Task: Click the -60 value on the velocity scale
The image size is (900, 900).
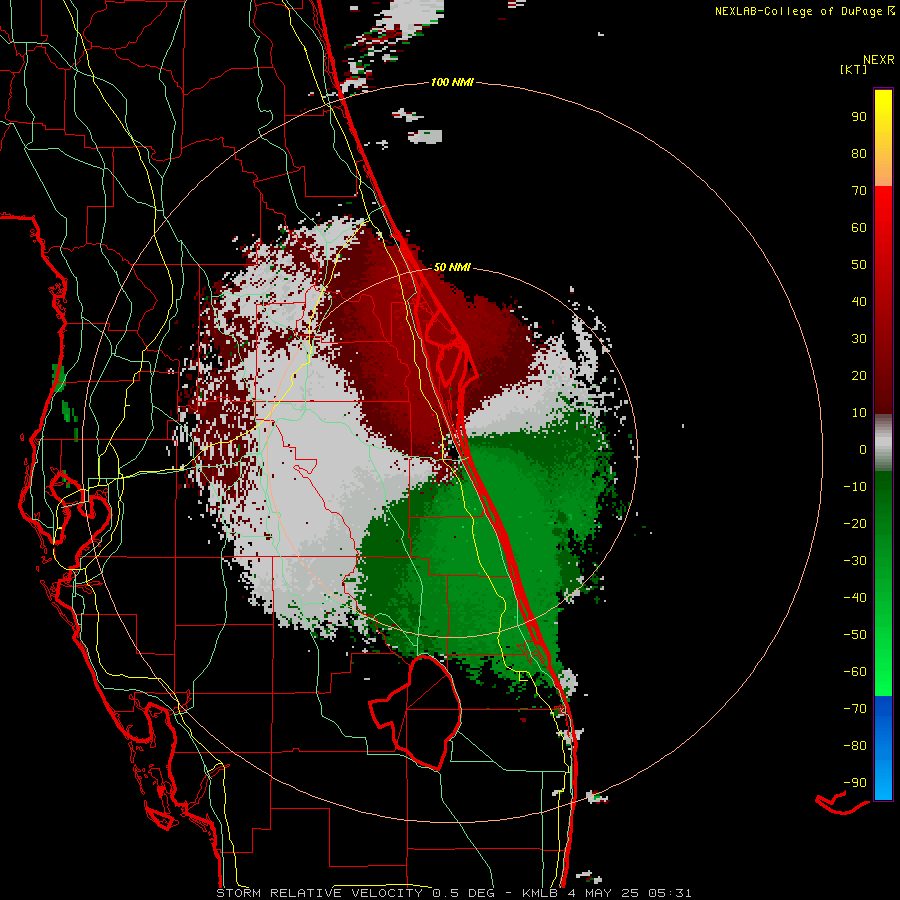Action: click(x=855, y=672)
